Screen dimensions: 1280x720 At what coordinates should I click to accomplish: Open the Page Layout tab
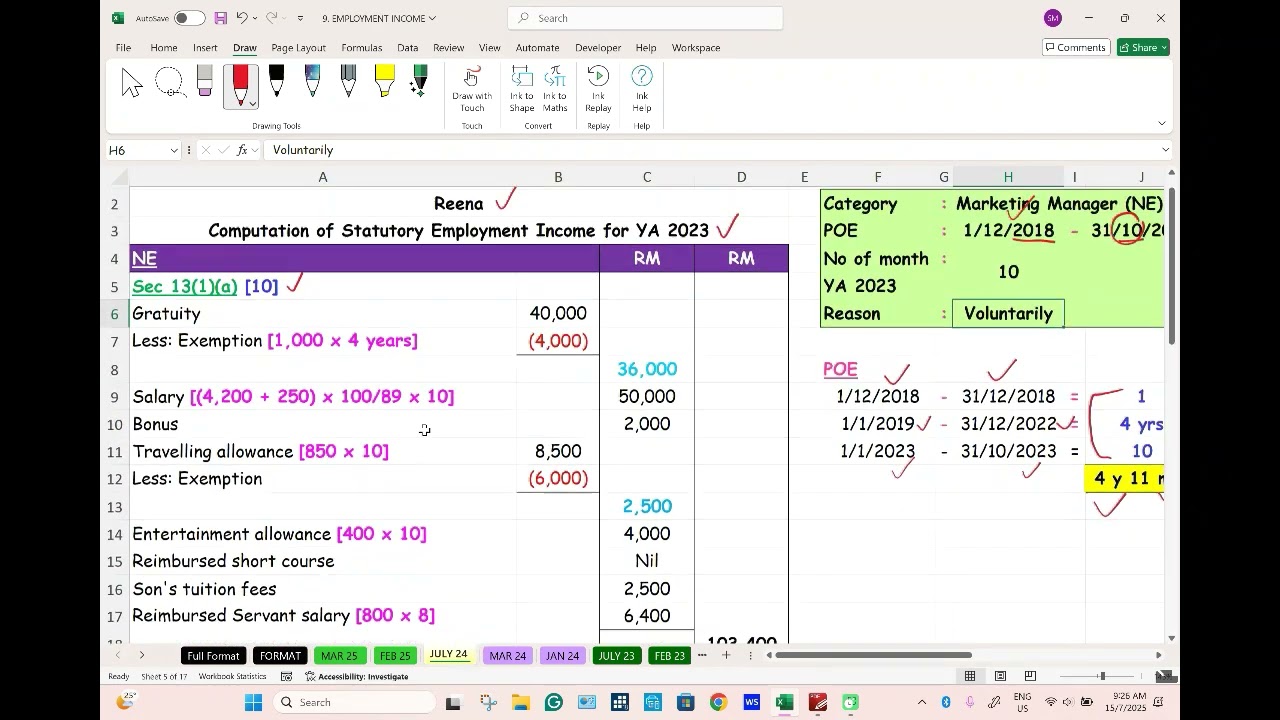point(298,47)
